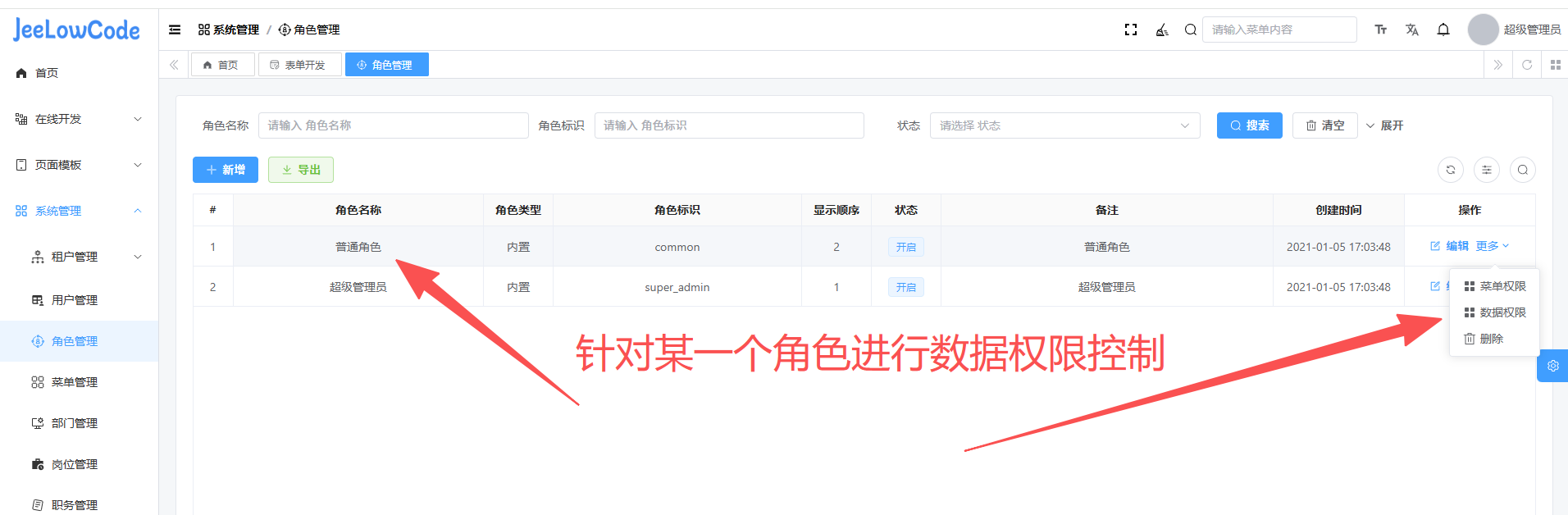Click the 新增 button

point(226,170)
